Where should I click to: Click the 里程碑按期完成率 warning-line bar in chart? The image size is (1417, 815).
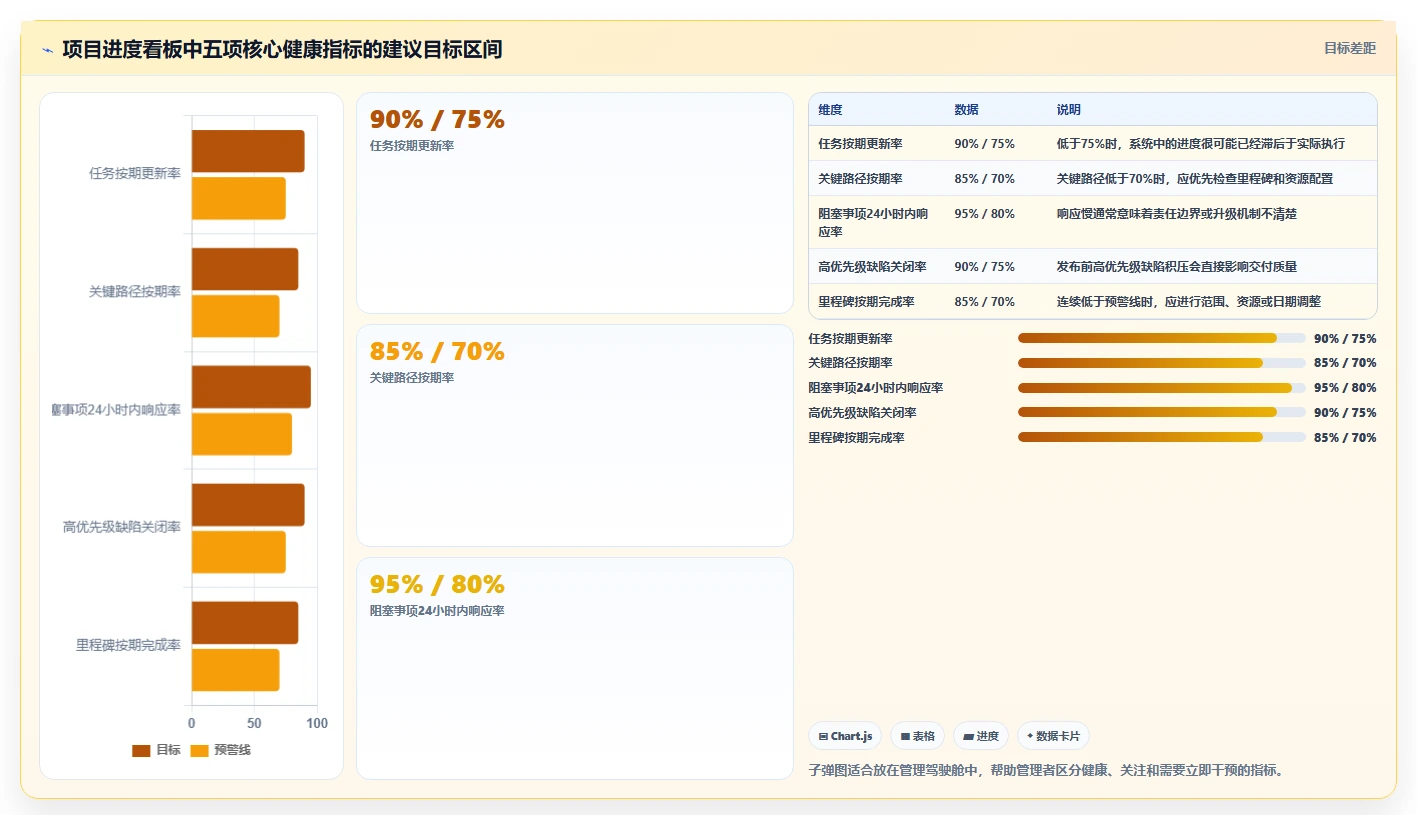[x=236, y=670]
